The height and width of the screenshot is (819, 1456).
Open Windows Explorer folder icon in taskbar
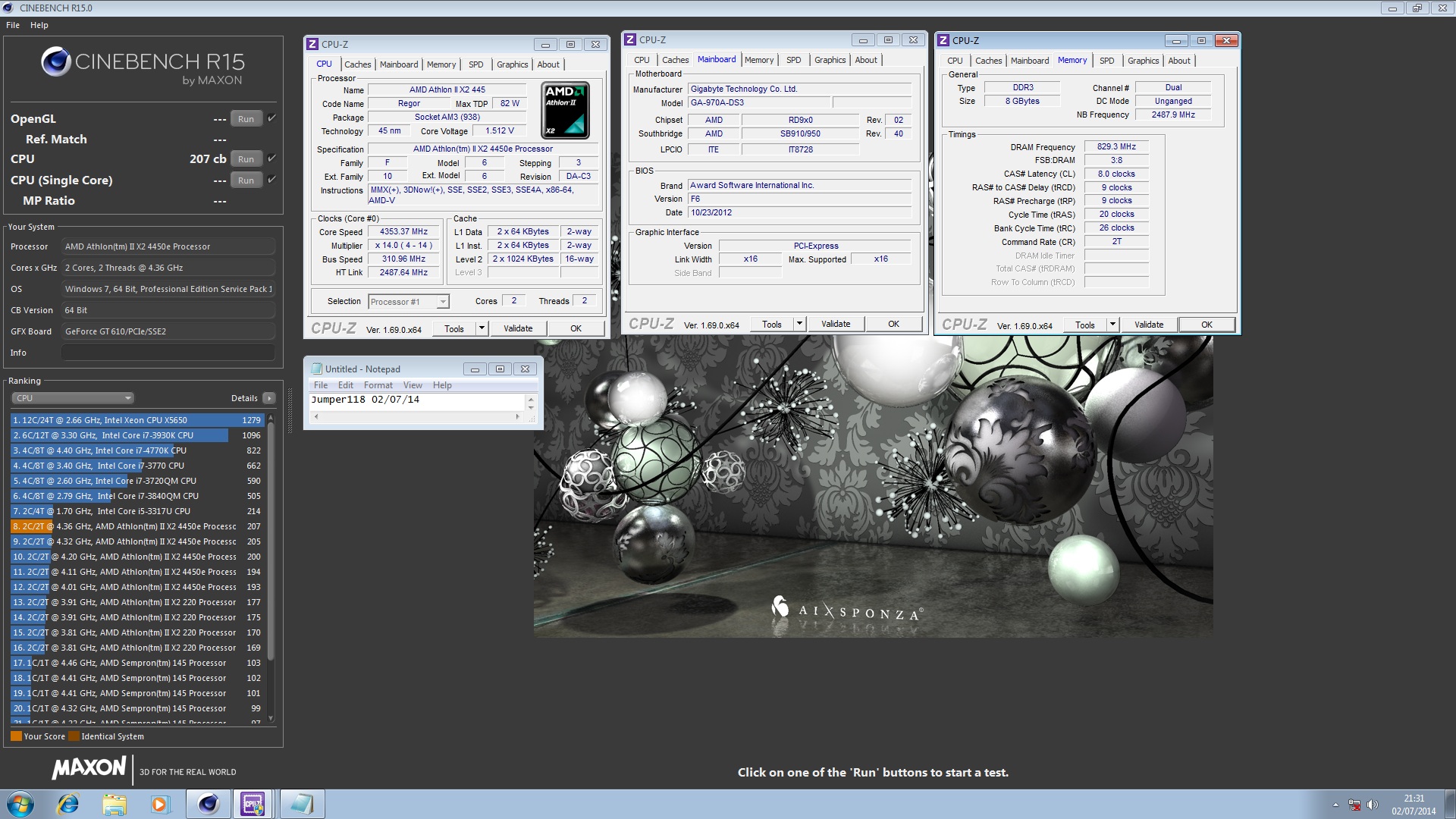click(115, 804)
